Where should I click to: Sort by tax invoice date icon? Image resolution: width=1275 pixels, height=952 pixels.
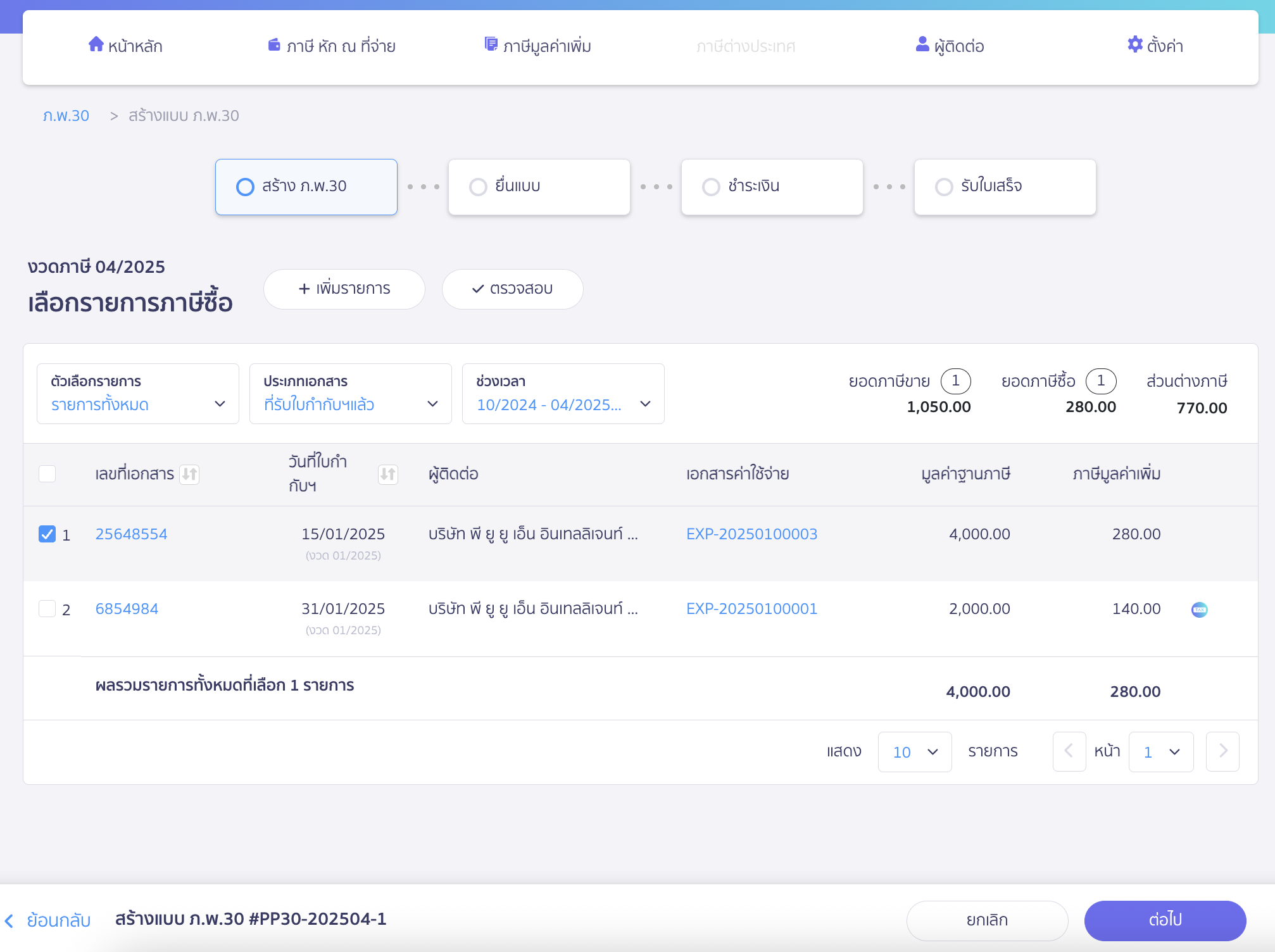(388, 474)
